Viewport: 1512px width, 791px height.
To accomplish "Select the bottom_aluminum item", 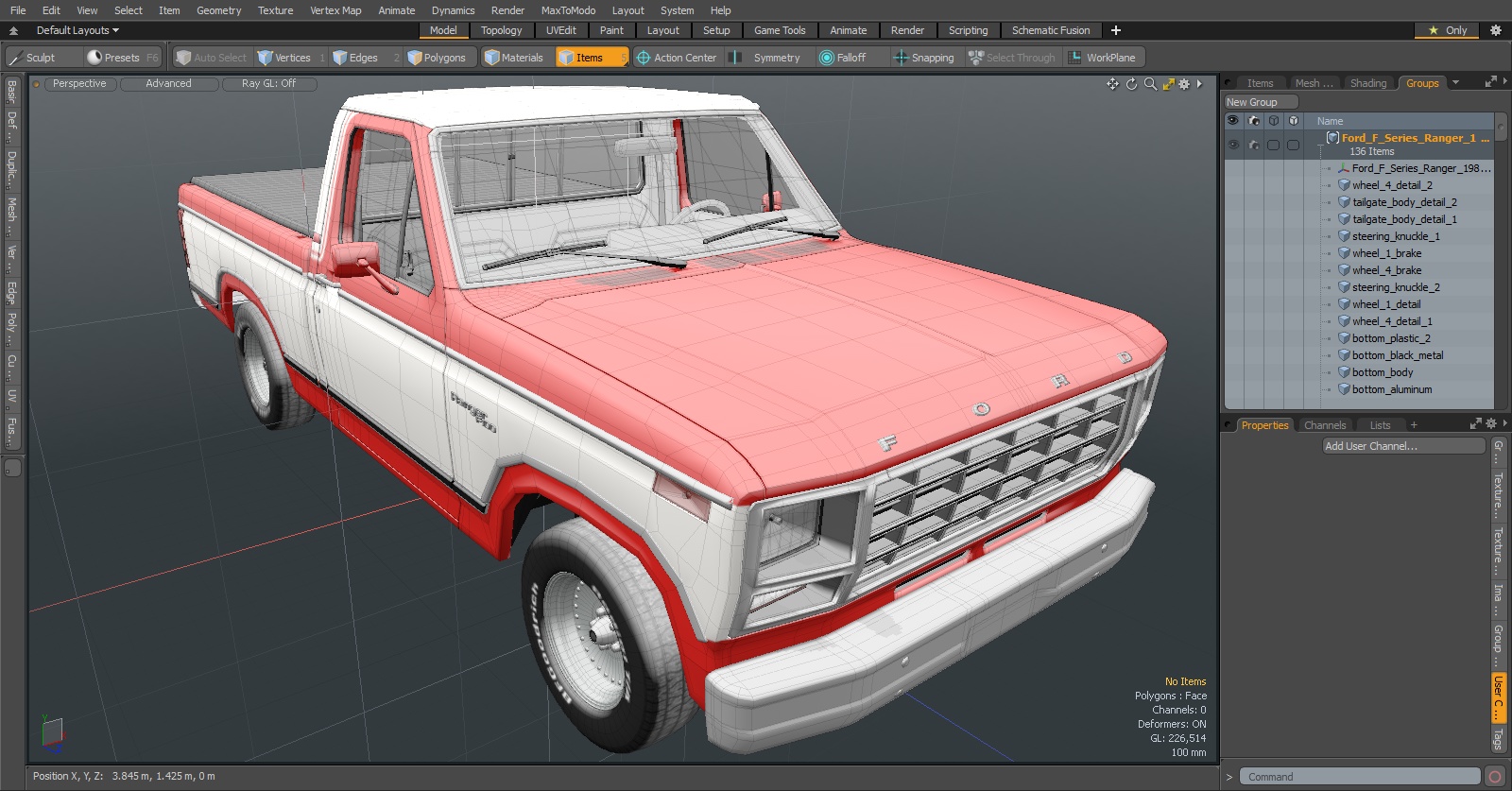I will (1391, 389).
